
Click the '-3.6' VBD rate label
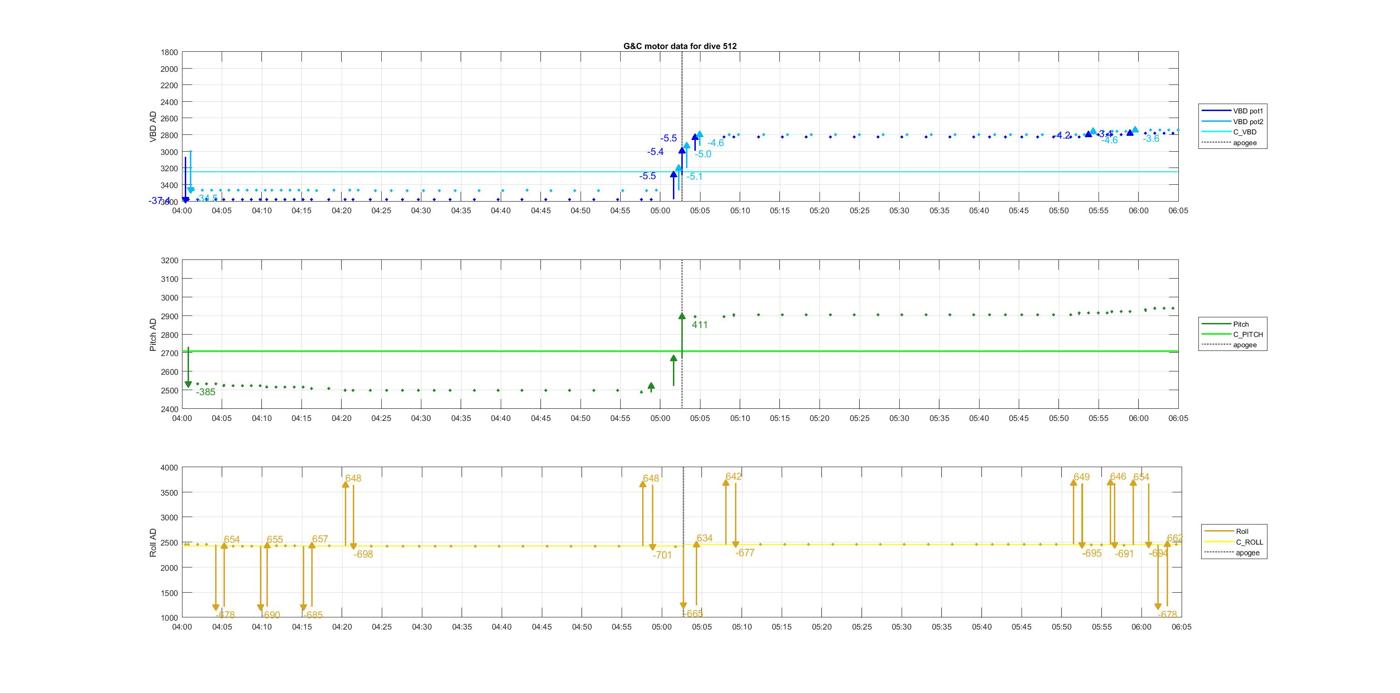(x=1151, y=139)
